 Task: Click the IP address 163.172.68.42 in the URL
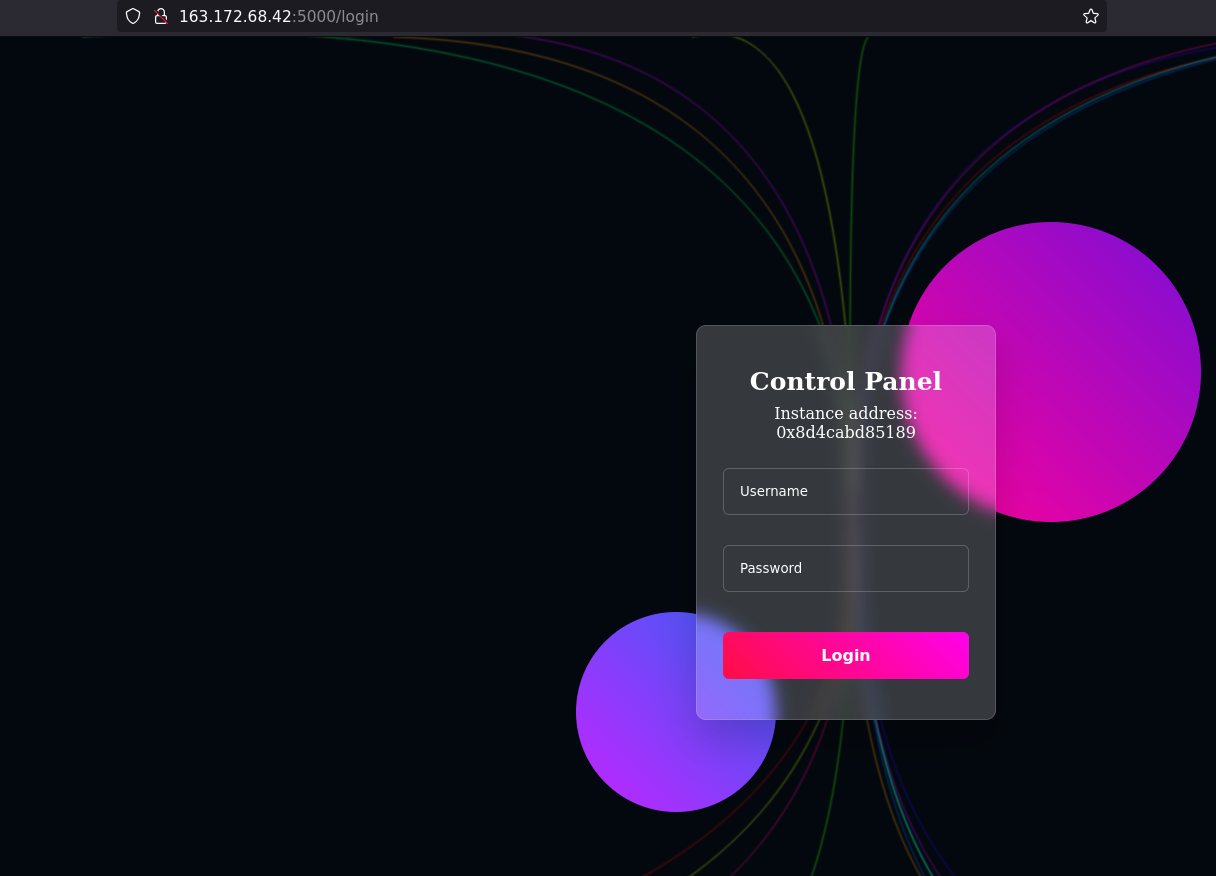coord(237,16)
